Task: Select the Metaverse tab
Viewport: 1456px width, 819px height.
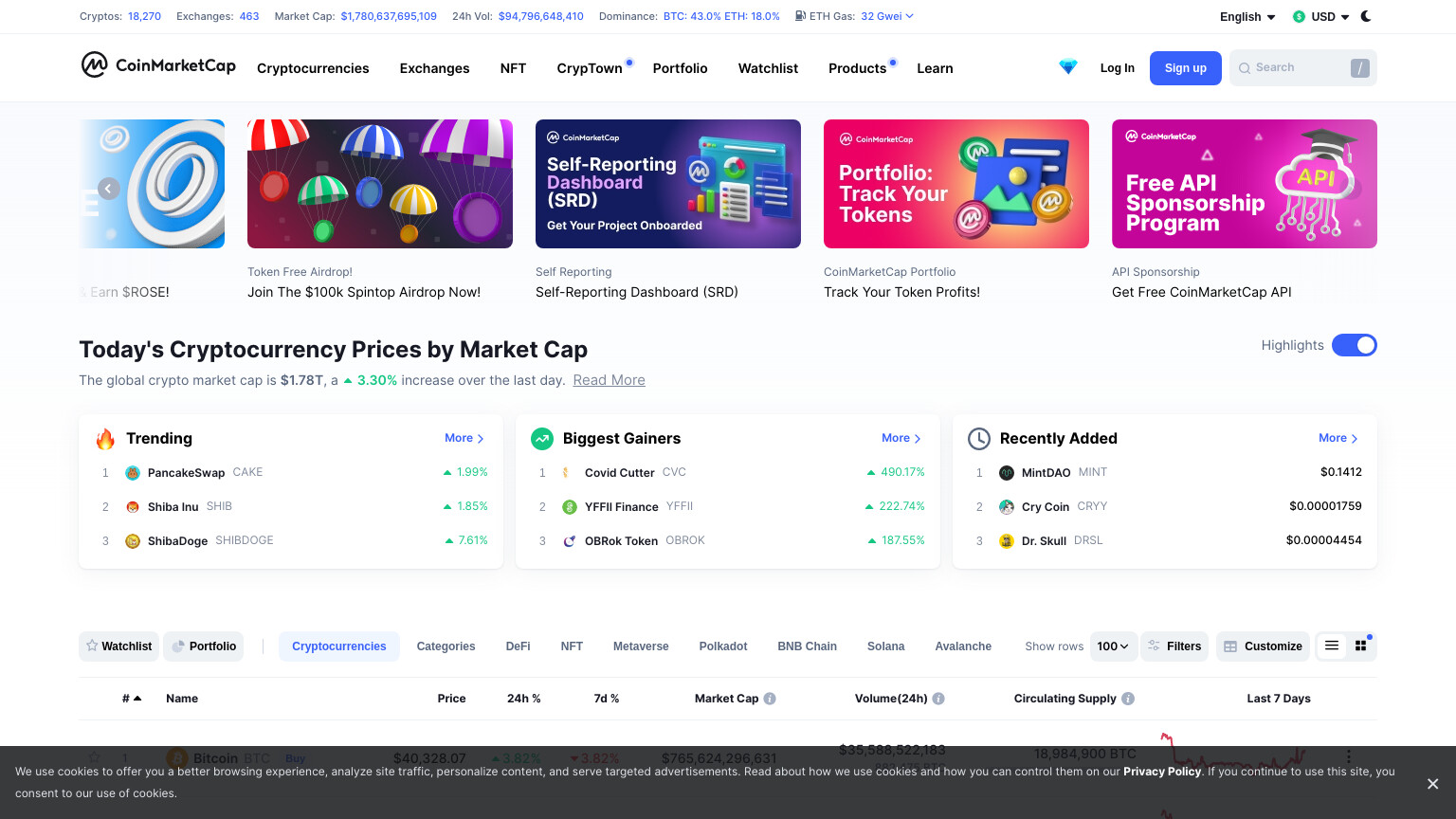Action: tap(641, 646)
